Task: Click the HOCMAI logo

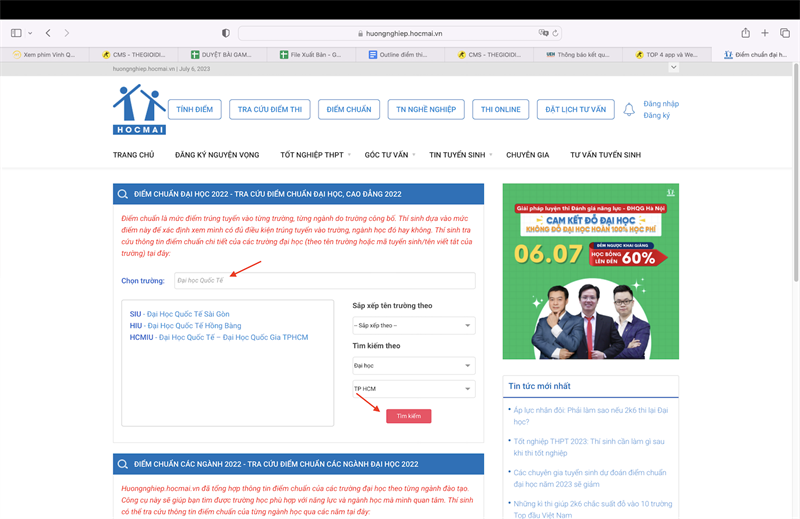Action: pos(139,109)
